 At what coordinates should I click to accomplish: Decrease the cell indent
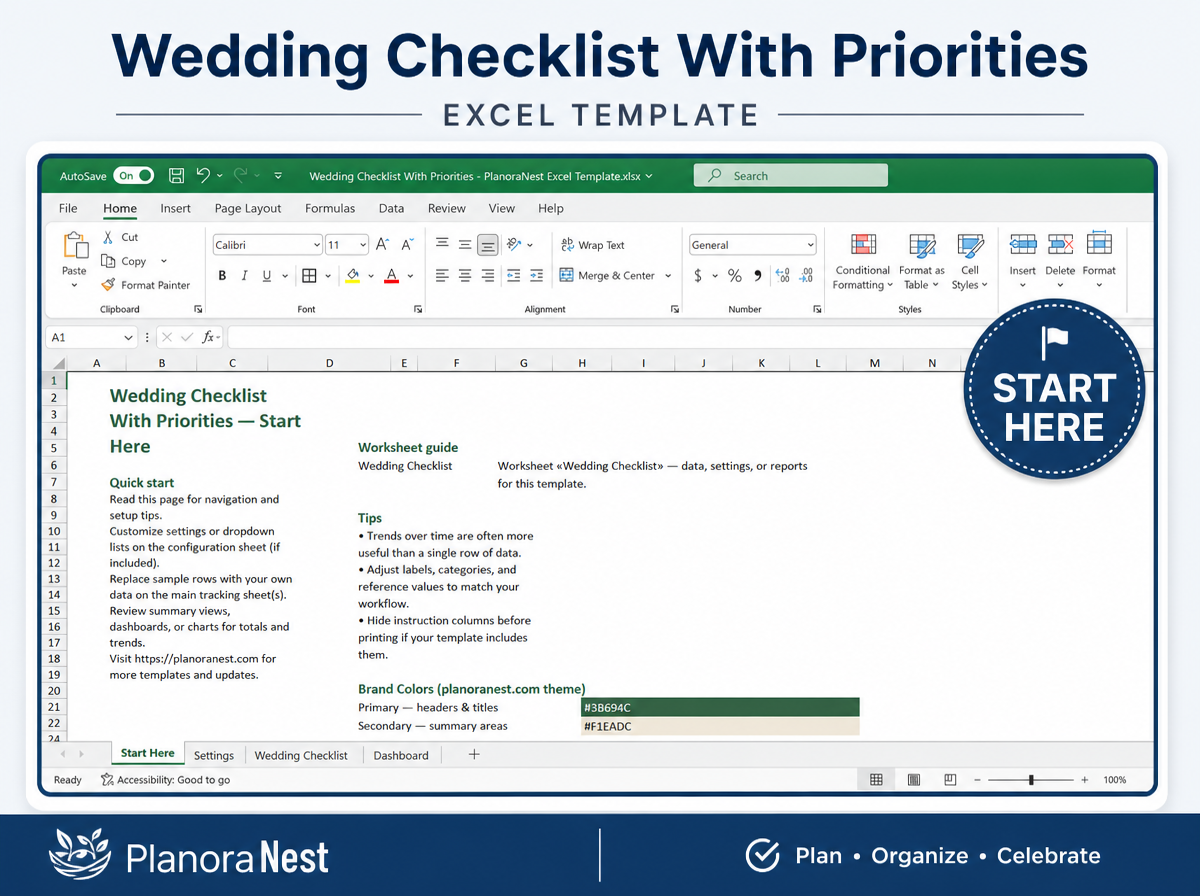tap(514, 276)
